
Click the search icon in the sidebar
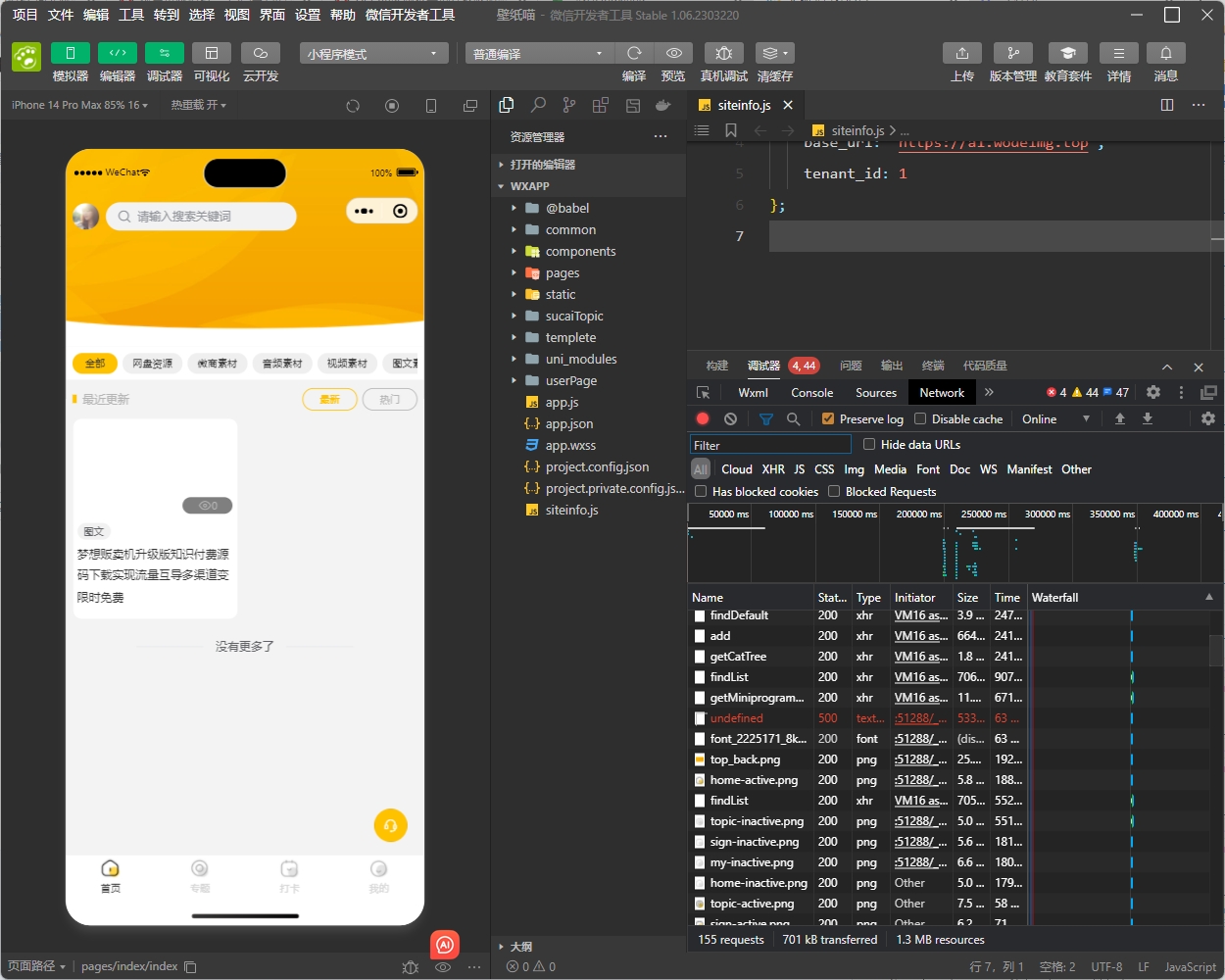pyautogui.click(x=538, y=105)
